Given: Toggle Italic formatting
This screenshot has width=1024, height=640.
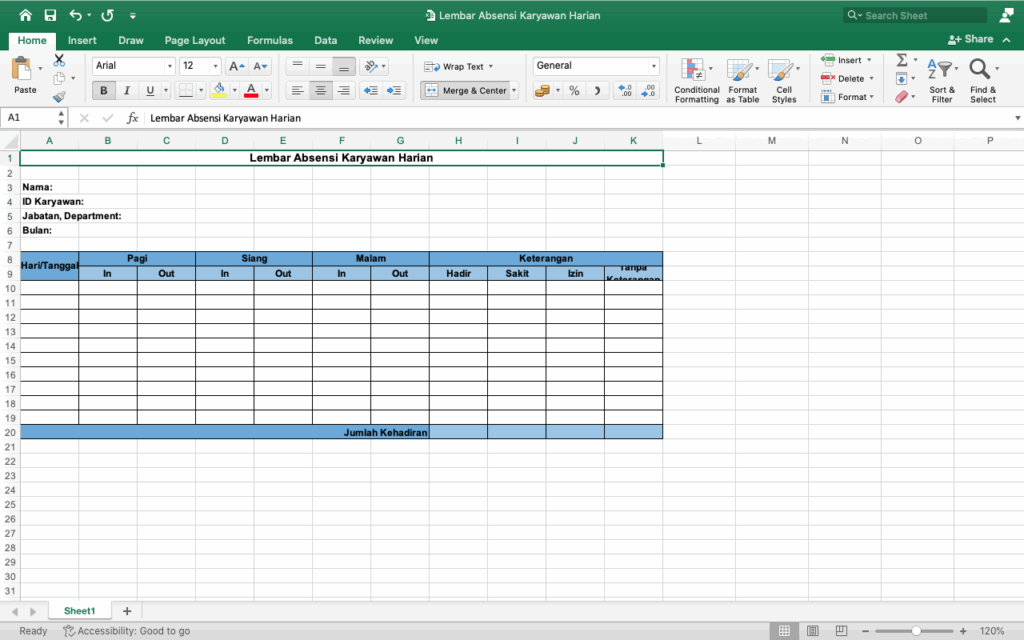Looking at the screenshot, I should (127, 91).
